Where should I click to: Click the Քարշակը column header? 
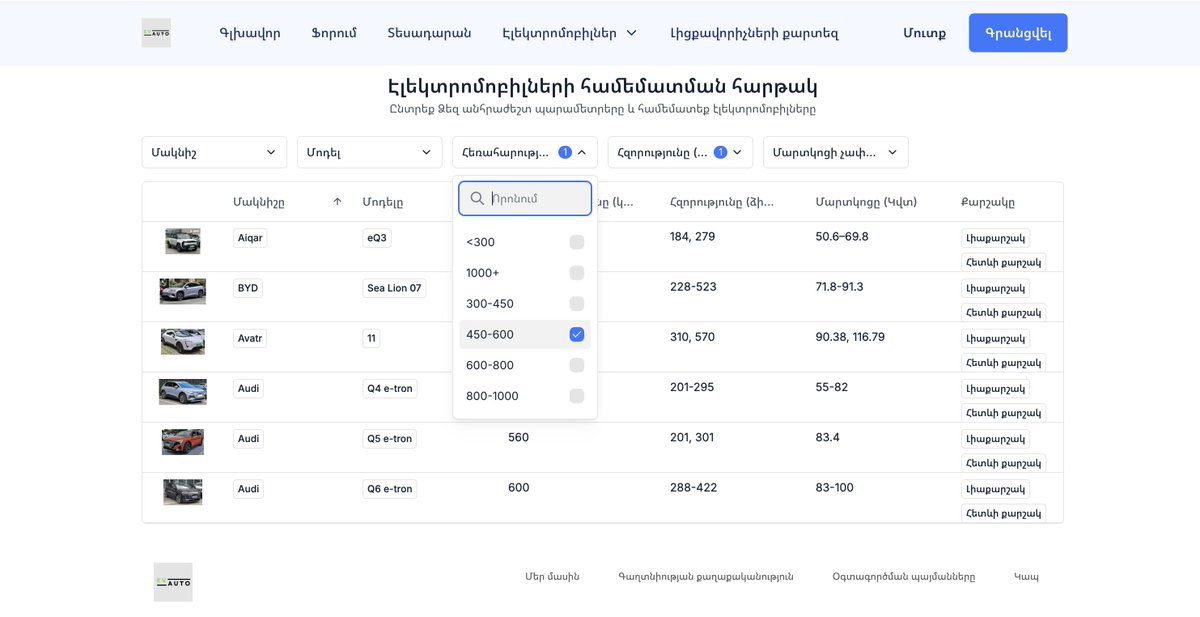click(x=988, y=202)
